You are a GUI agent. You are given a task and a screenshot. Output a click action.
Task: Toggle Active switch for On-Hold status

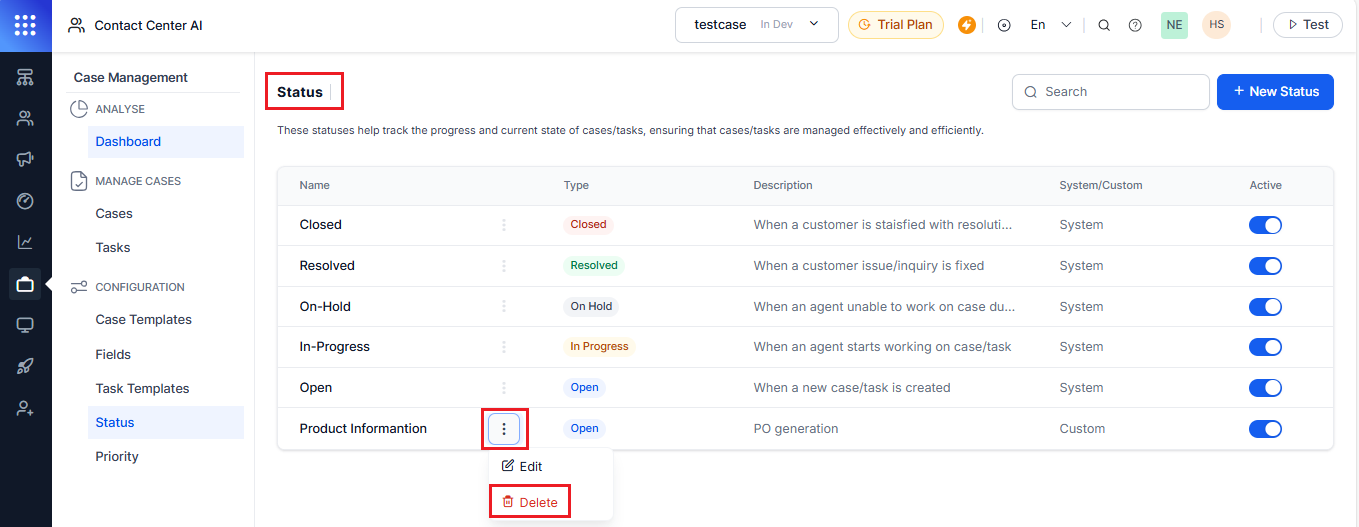click(x=1265, y=307)
